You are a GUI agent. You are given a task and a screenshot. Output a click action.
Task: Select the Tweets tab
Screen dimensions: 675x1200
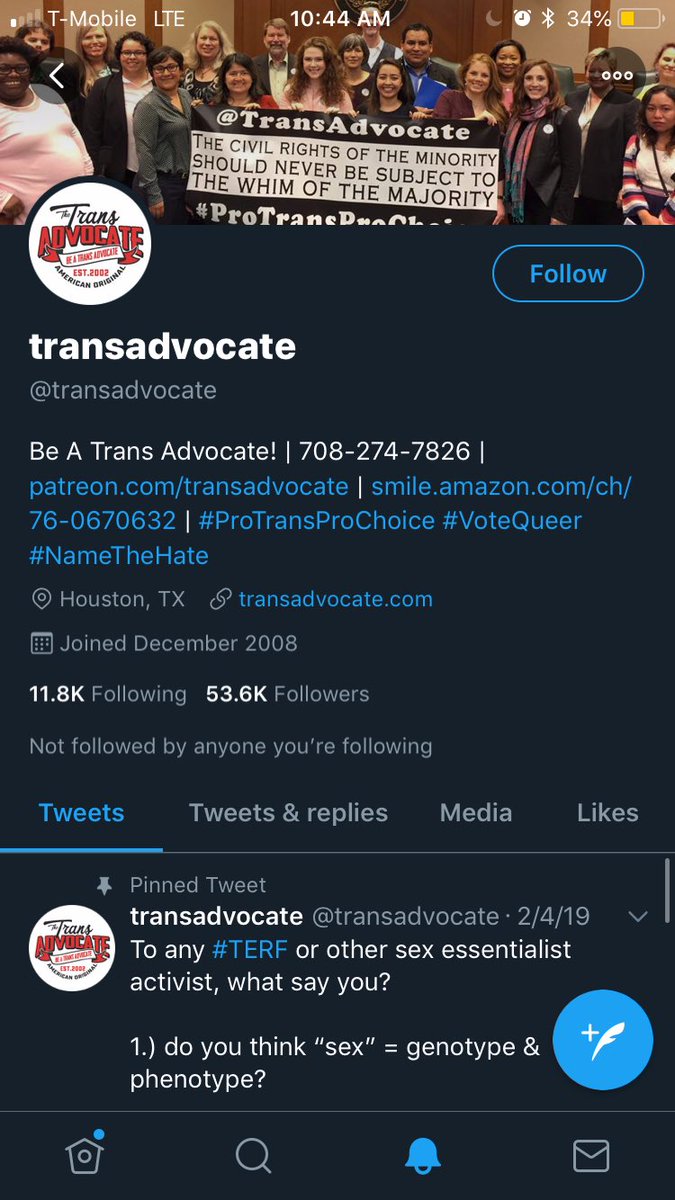coord(81,813)
